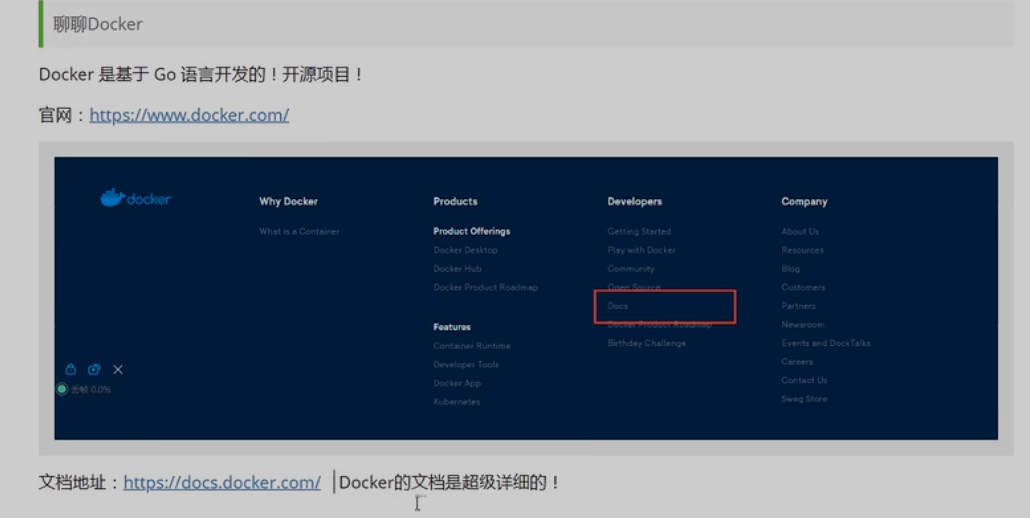Open the Customers link

tap(803, 288)
